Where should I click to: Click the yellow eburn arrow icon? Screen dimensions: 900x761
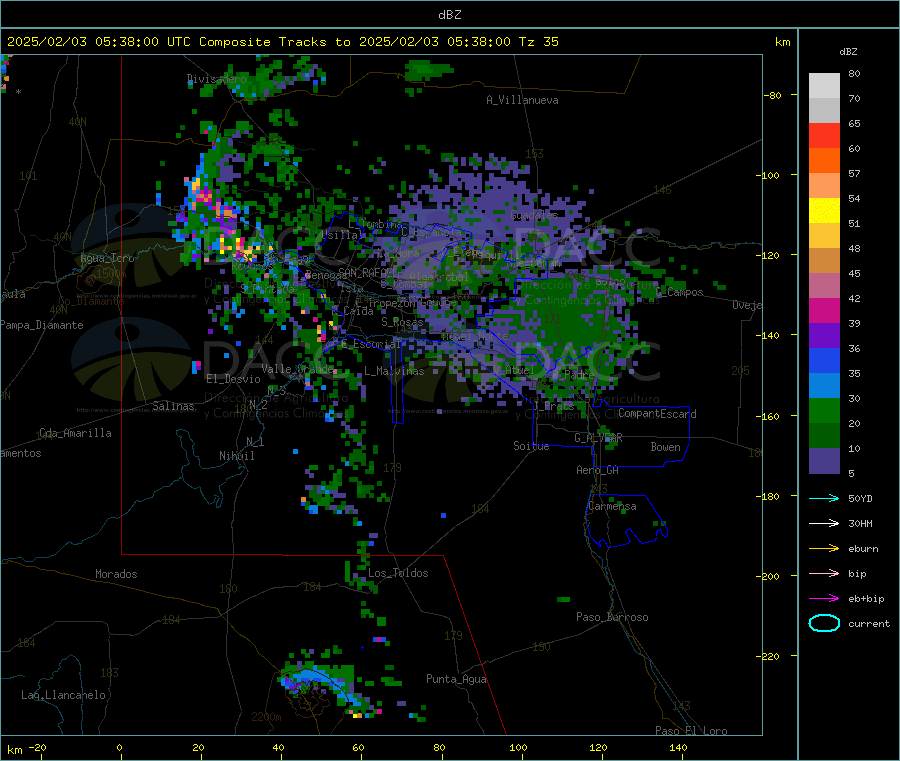tap(824, 548)
